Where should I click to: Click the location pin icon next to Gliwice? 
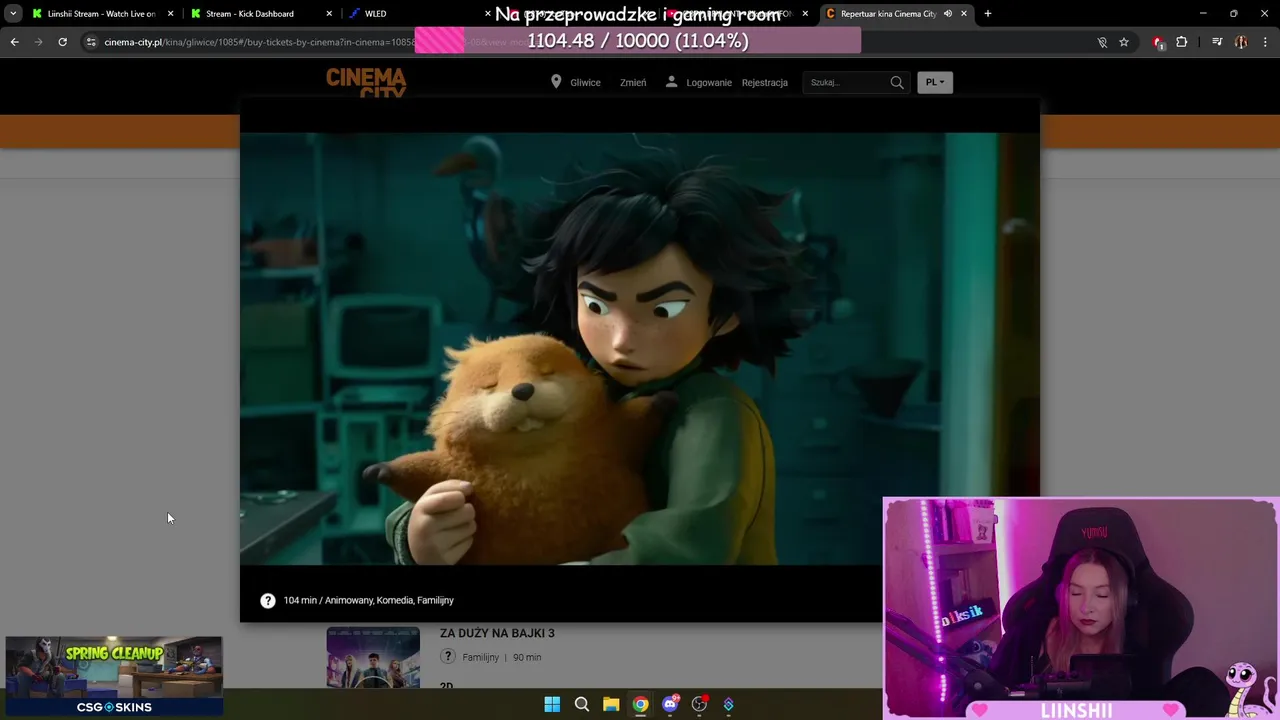(556, 82)
